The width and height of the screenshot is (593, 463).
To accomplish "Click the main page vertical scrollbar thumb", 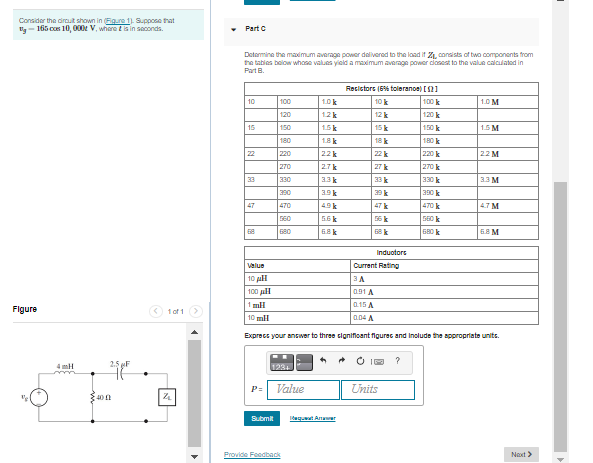I will pos(560,317).
